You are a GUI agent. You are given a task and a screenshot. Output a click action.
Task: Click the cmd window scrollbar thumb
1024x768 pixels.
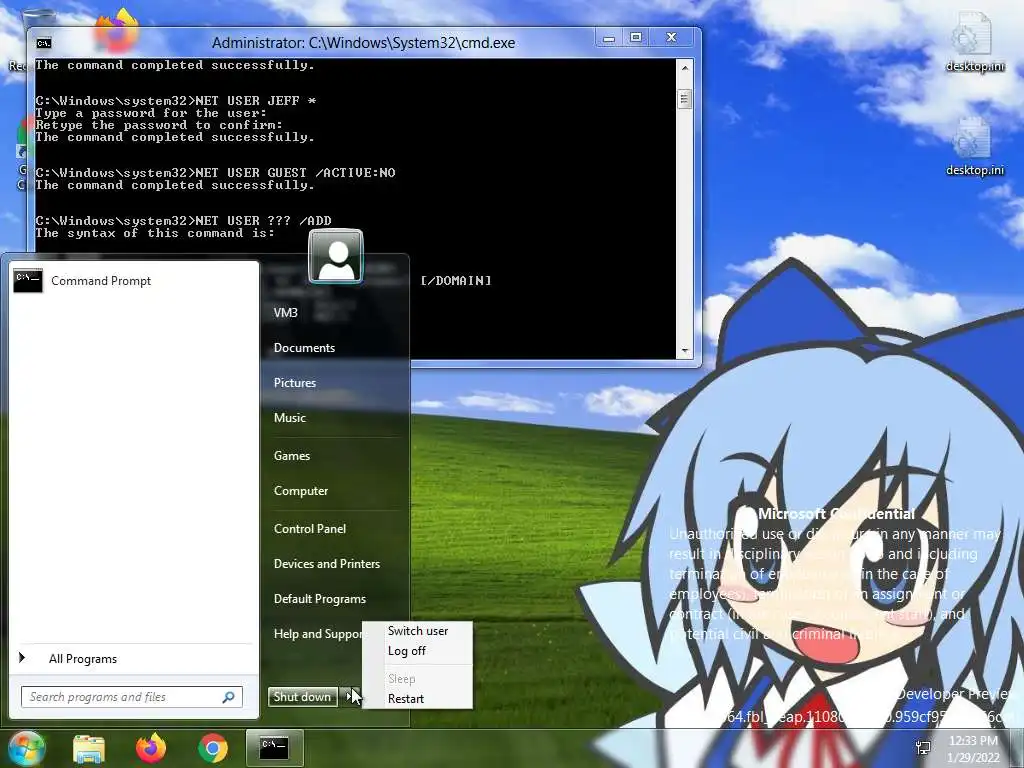click(684, 99)
